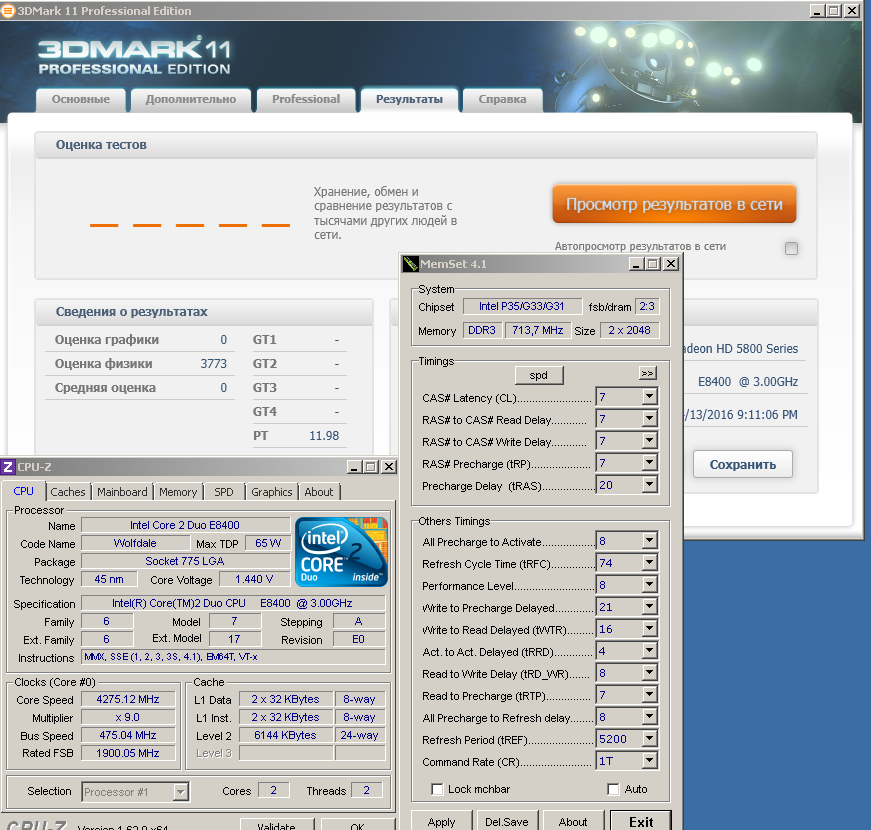871x830 pixels.
Task: Enable the Lock mchbar checkbox
Action: pyautogui.click(x=437, y=789)
